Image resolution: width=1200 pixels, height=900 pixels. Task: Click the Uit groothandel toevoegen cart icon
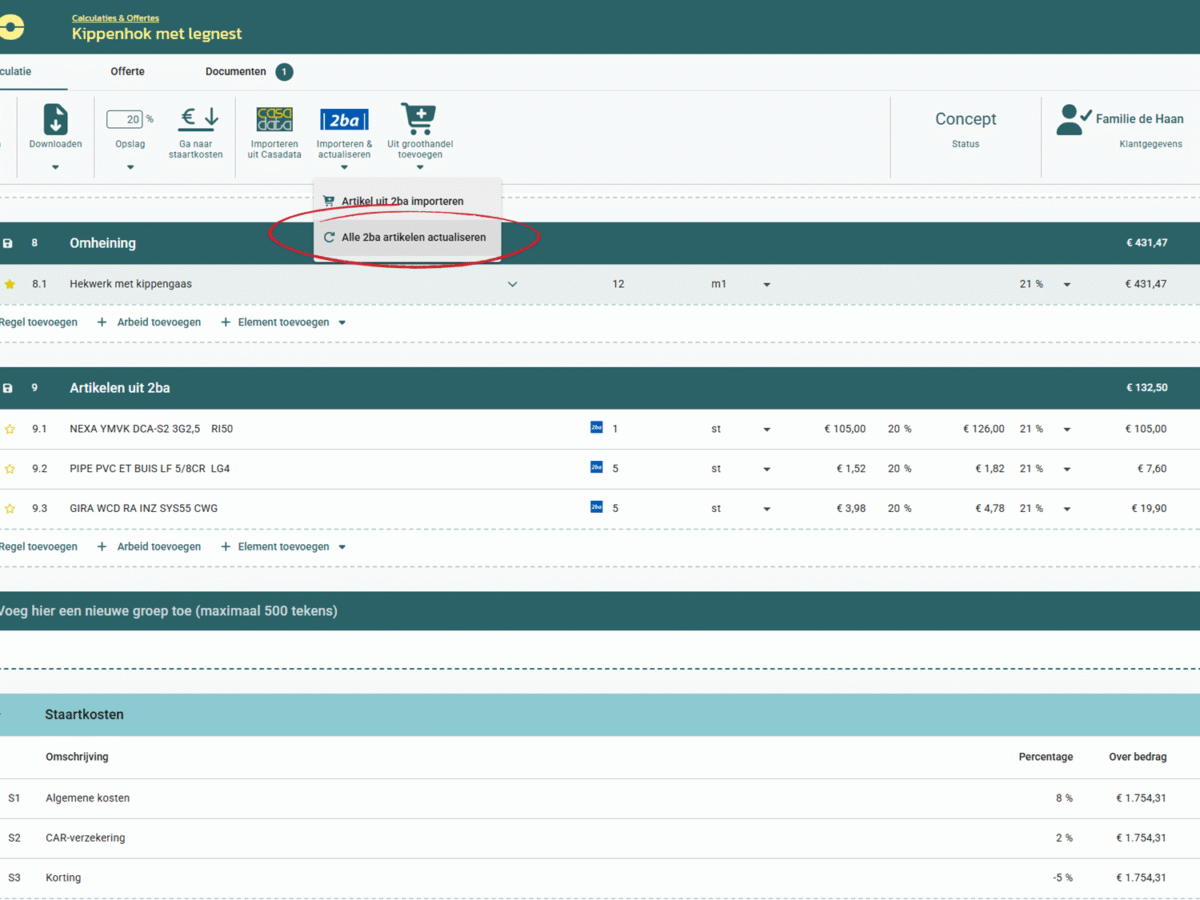pos(418,119)
